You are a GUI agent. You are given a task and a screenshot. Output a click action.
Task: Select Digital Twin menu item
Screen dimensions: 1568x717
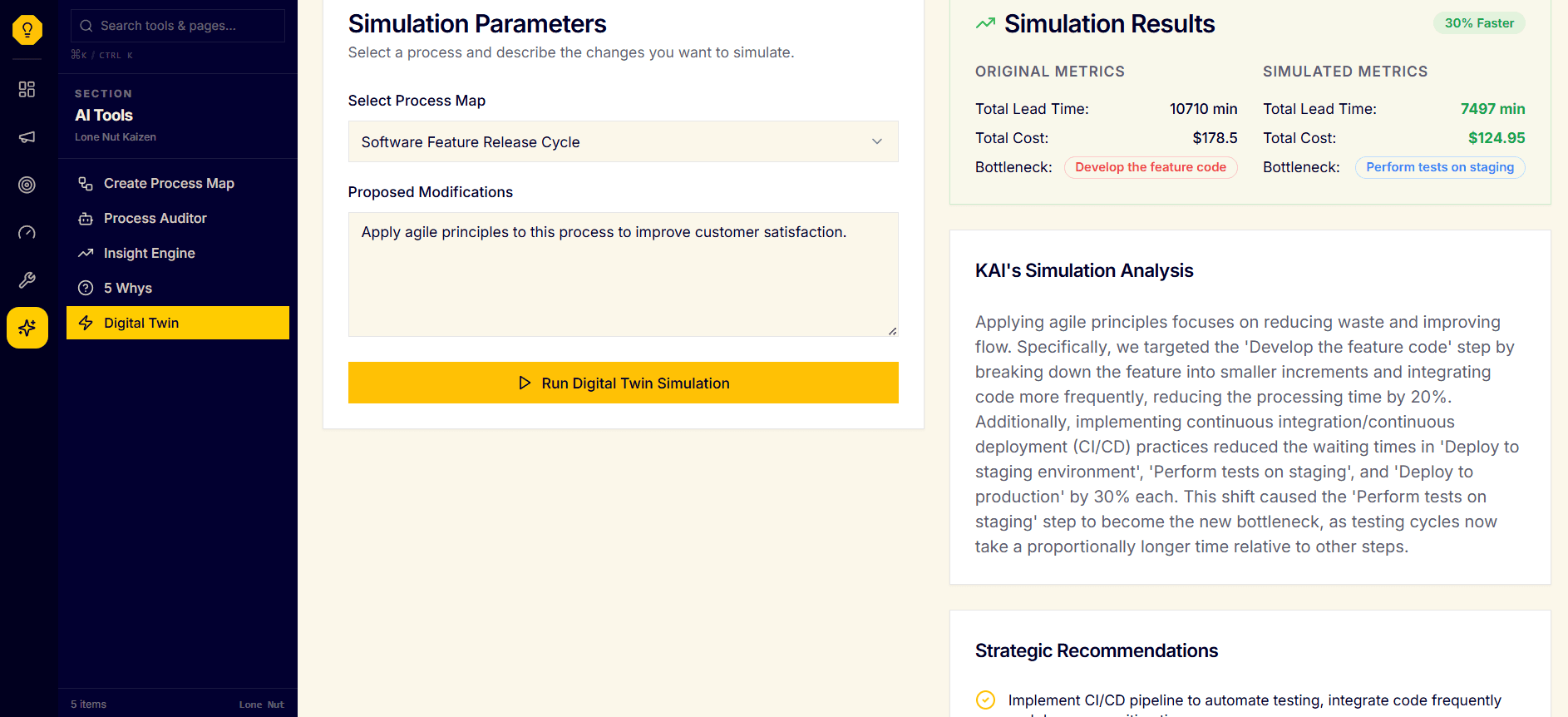coord(178,323)
